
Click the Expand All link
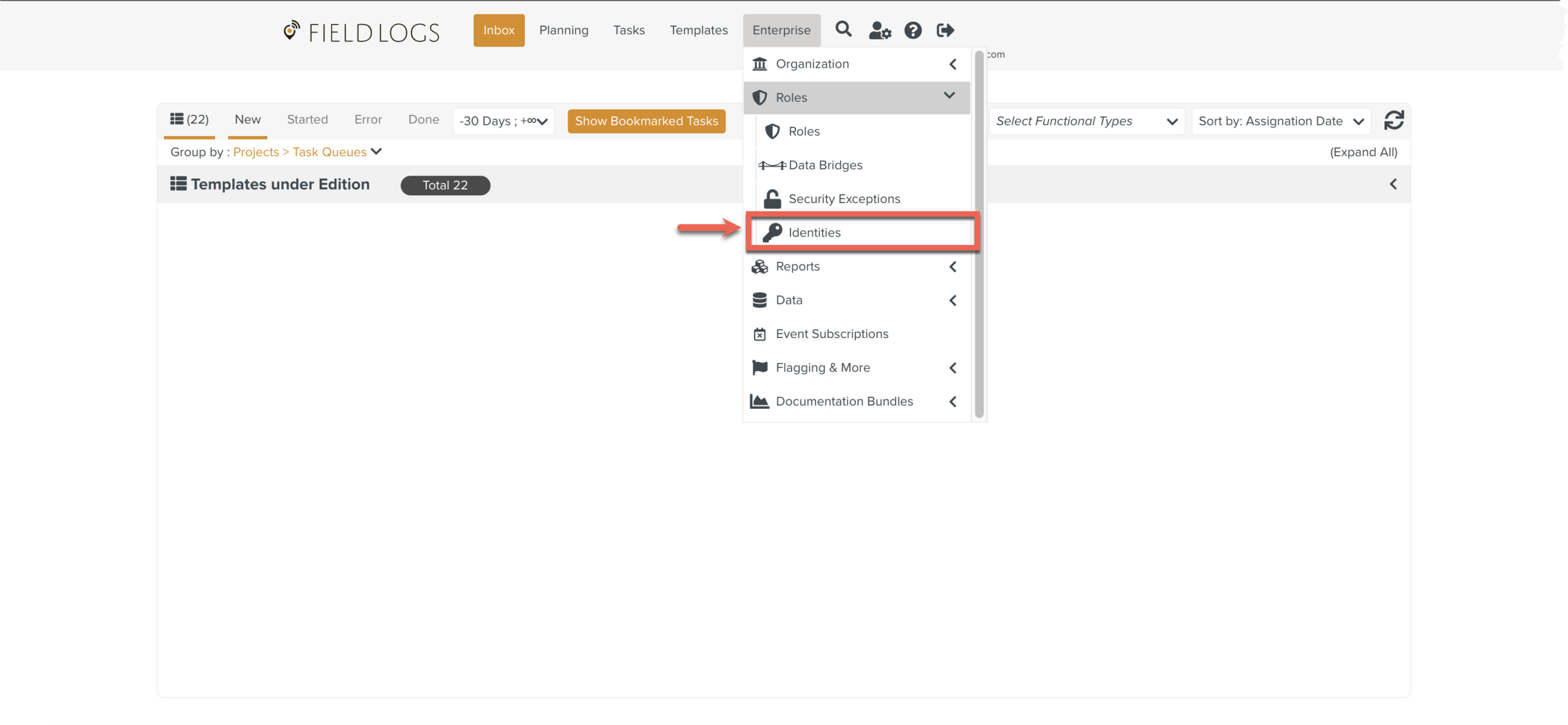pos(1363,152)
